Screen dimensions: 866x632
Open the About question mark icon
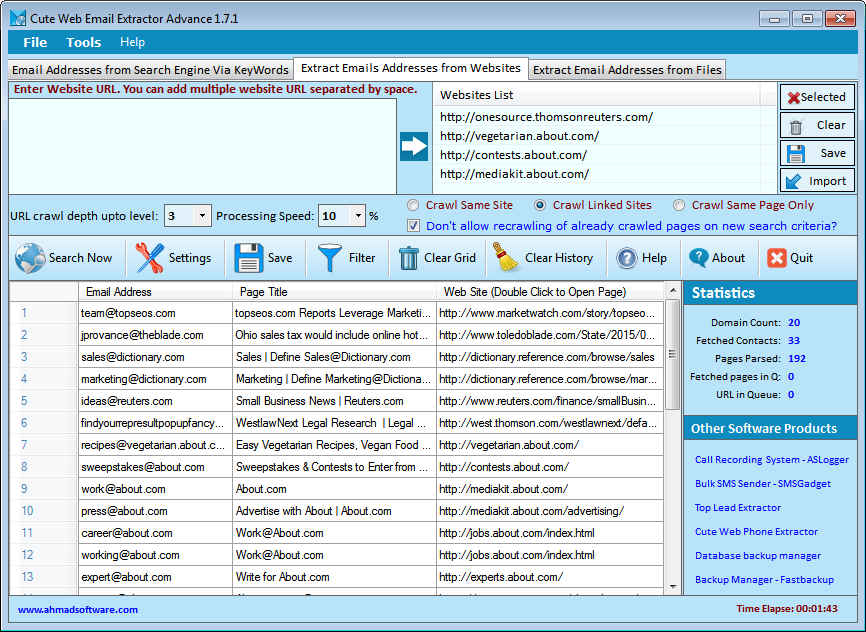pos(698,258)
